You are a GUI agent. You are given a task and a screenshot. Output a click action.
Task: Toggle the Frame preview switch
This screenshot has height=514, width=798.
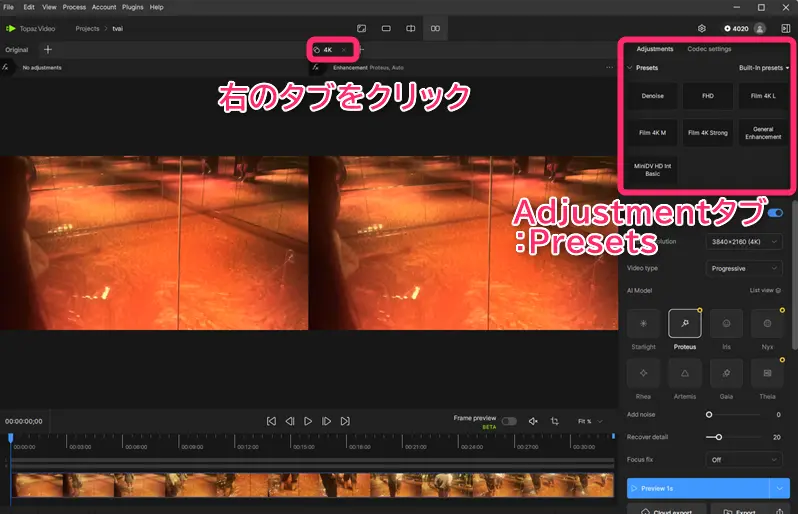509,421
